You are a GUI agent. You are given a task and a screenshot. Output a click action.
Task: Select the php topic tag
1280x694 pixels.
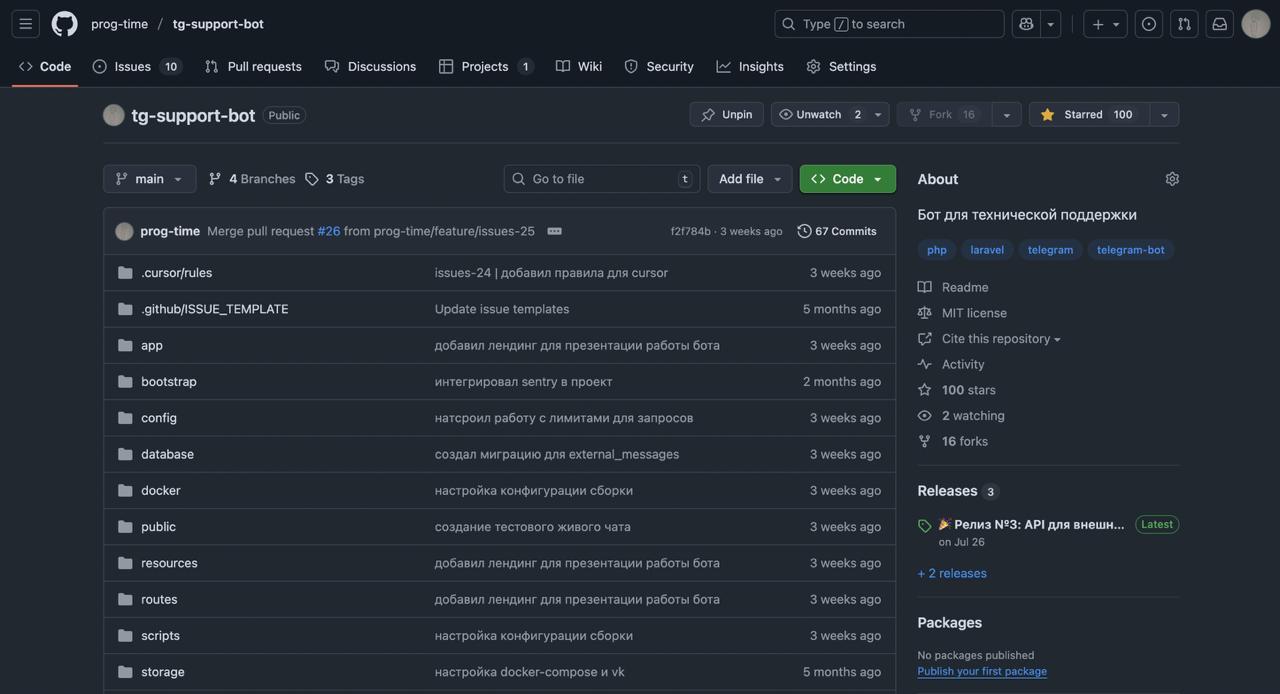click(x=937, y=250)
